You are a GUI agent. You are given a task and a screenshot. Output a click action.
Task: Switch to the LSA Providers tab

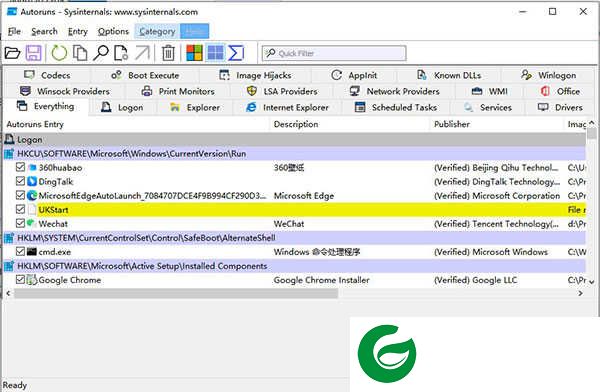(282, 91)
